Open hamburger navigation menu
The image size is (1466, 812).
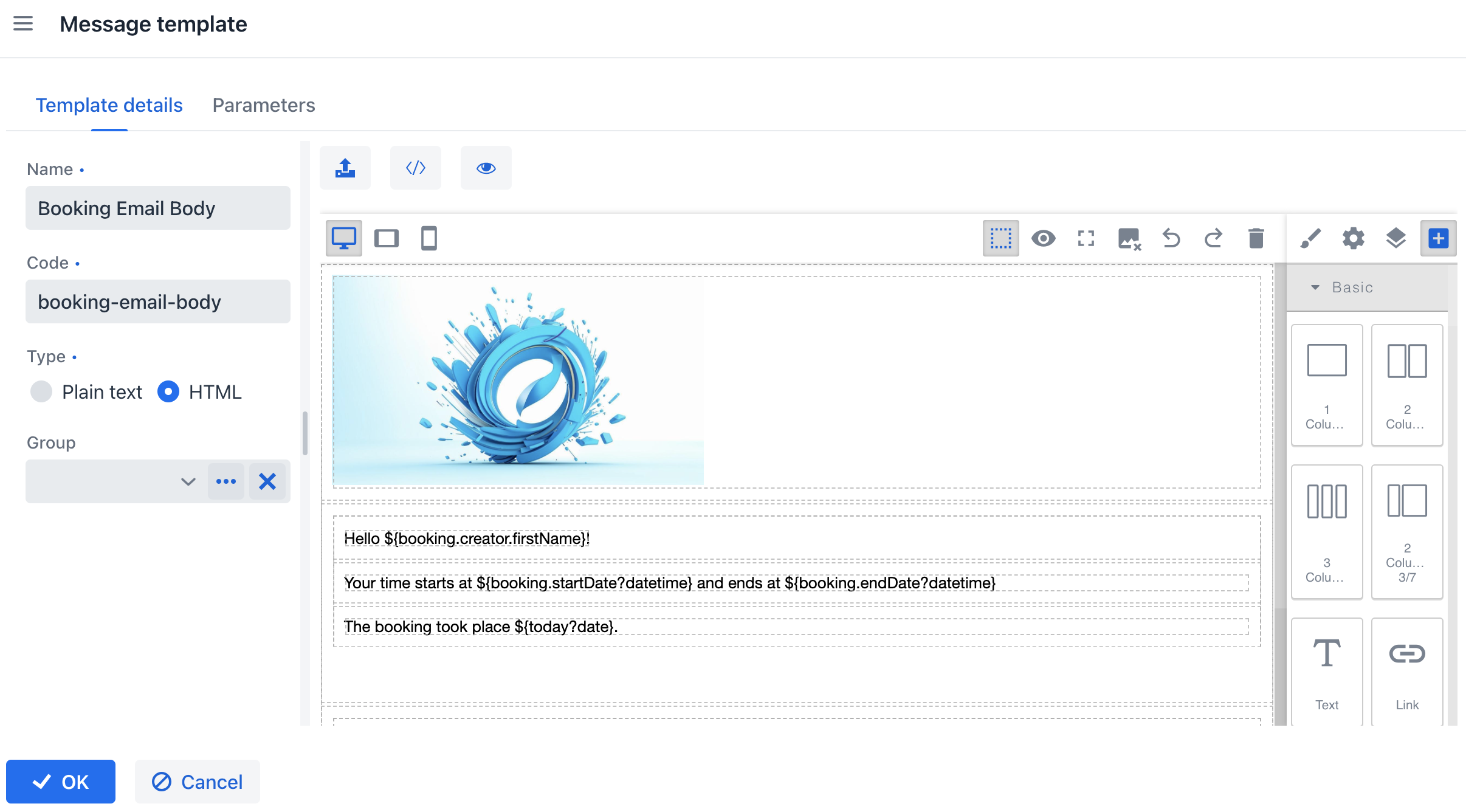point(23,24)
